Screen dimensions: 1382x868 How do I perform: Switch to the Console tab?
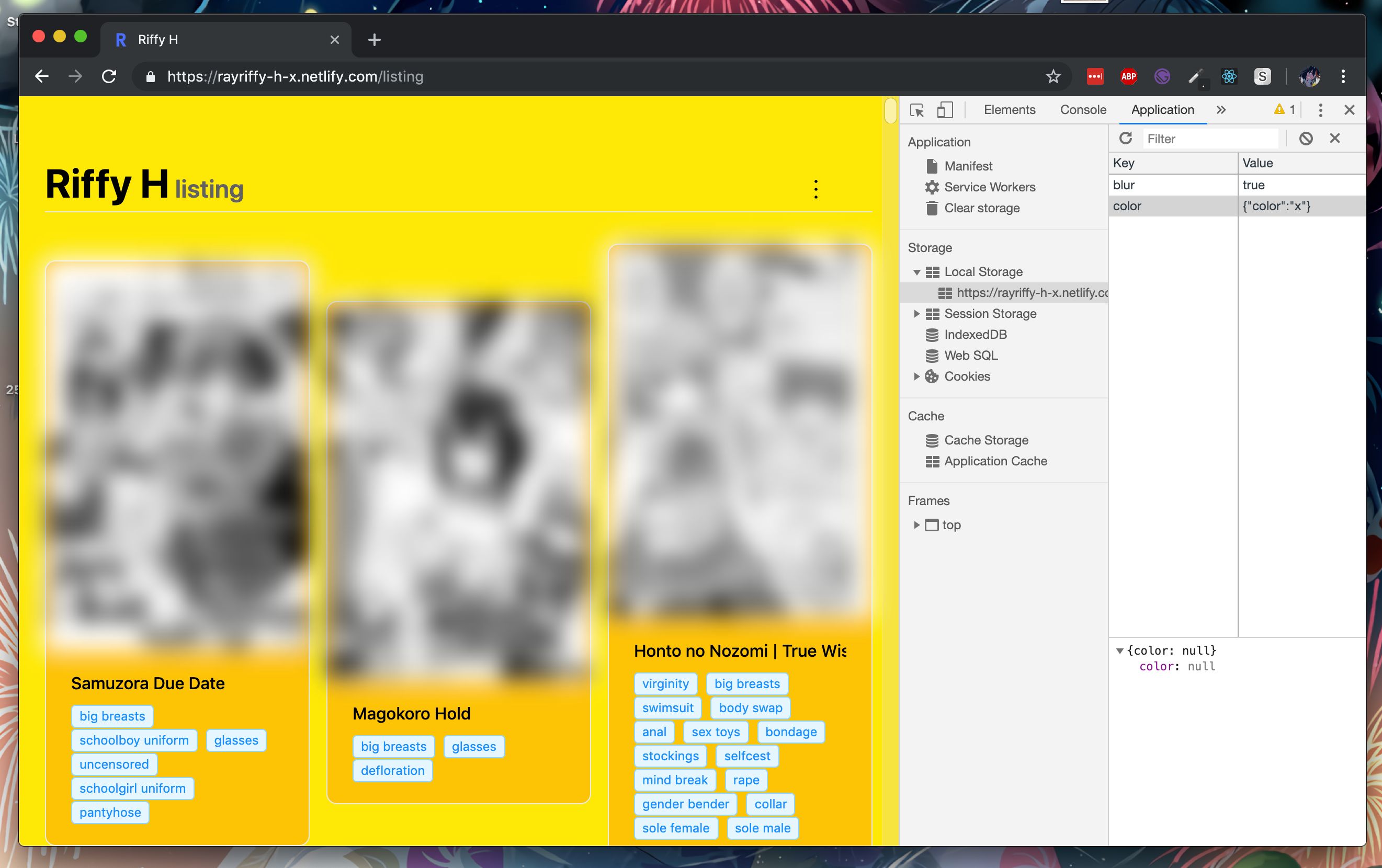point(1082,110)
